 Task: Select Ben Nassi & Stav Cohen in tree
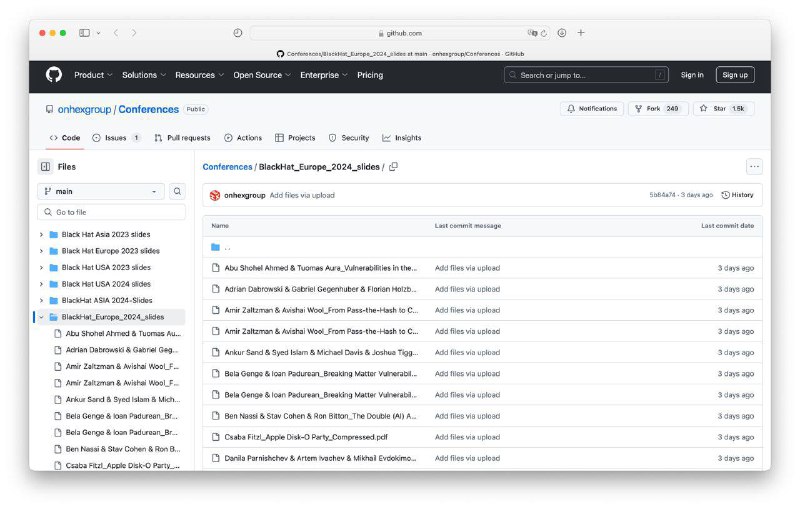pos(123,449)
